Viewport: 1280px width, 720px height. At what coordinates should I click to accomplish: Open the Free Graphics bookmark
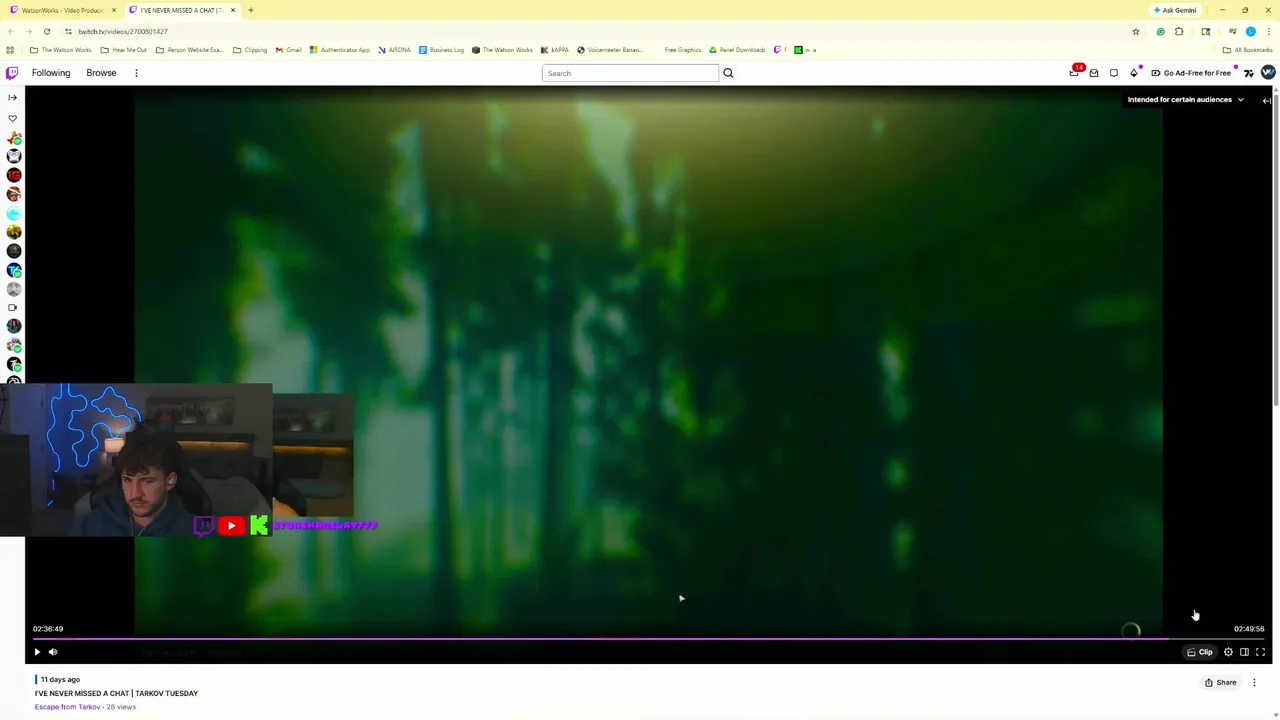(682, 50)
